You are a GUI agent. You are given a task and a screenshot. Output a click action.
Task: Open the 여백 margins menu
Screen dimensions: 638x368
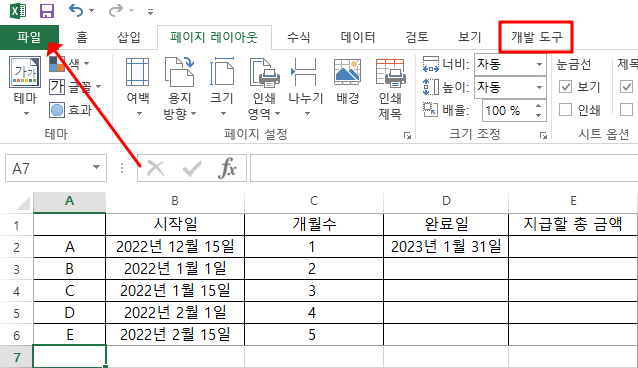point(138,87)
